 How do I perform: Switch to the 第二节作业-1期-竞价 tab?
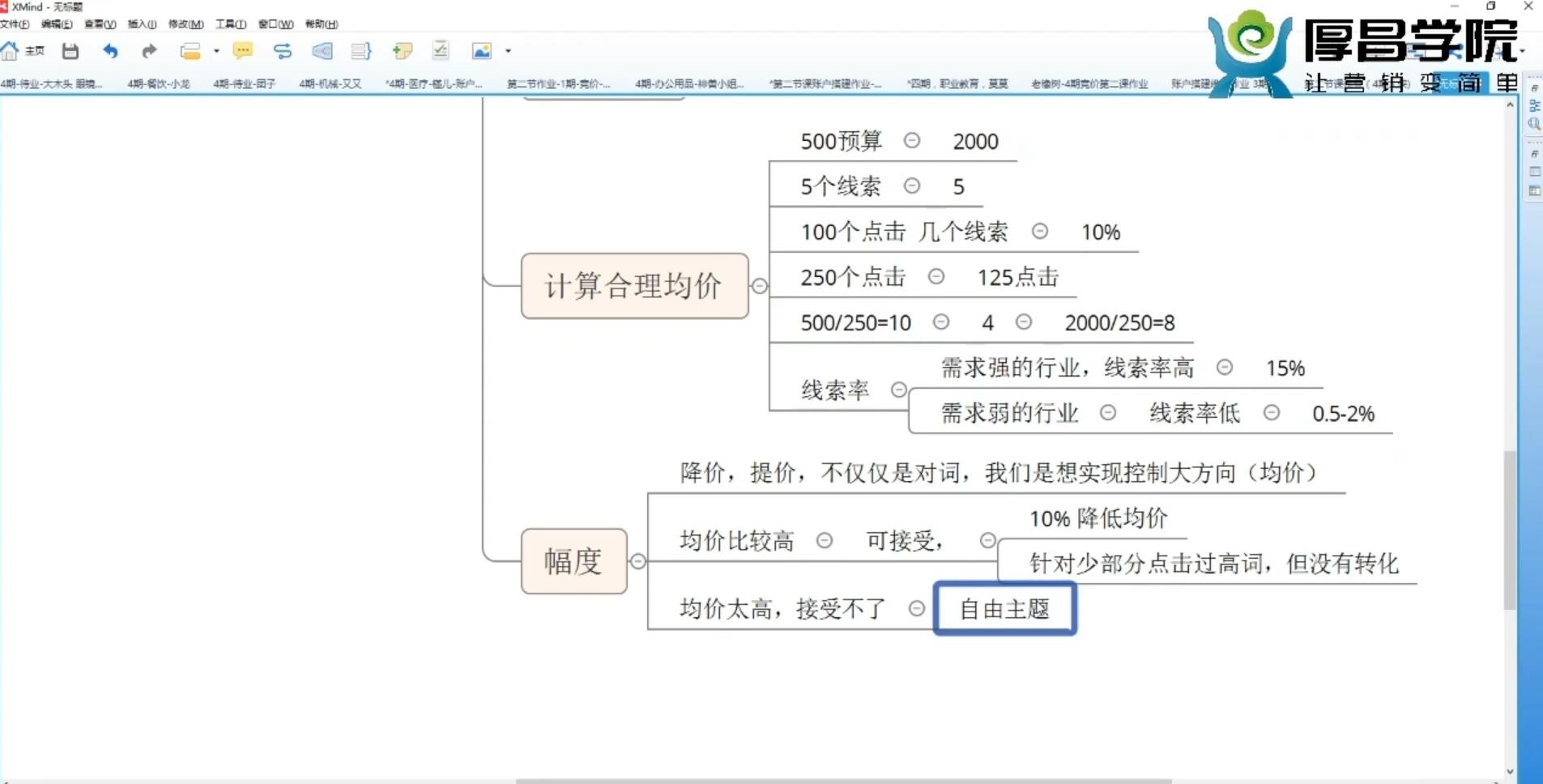(x=559, y=83)
